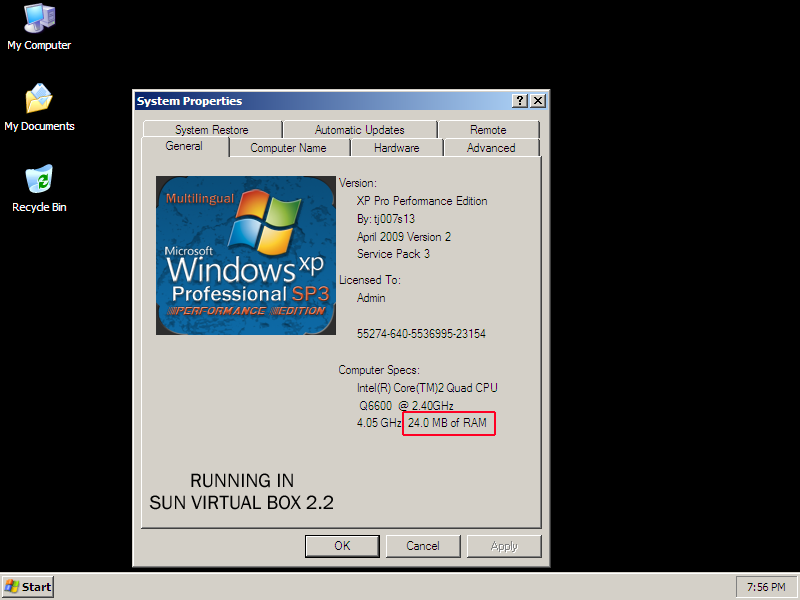Click the Cancel button
This screenshot has width=800, height=600.
click(423, 546)
